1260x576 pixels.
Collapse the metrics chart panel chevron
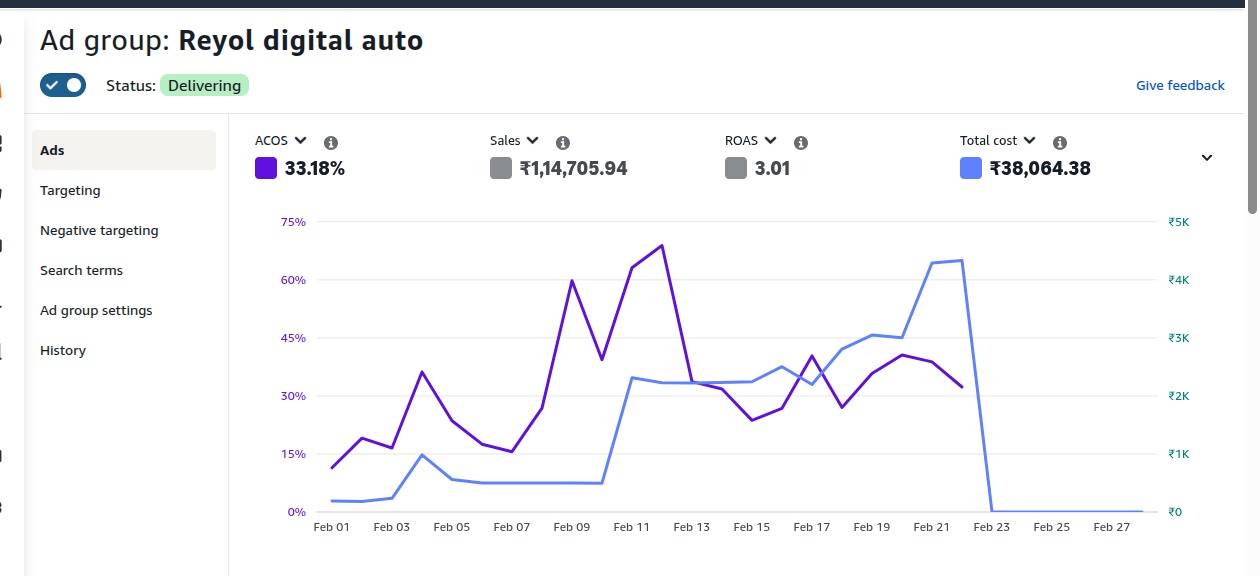pyautogui.click(x=1207, y=158)
